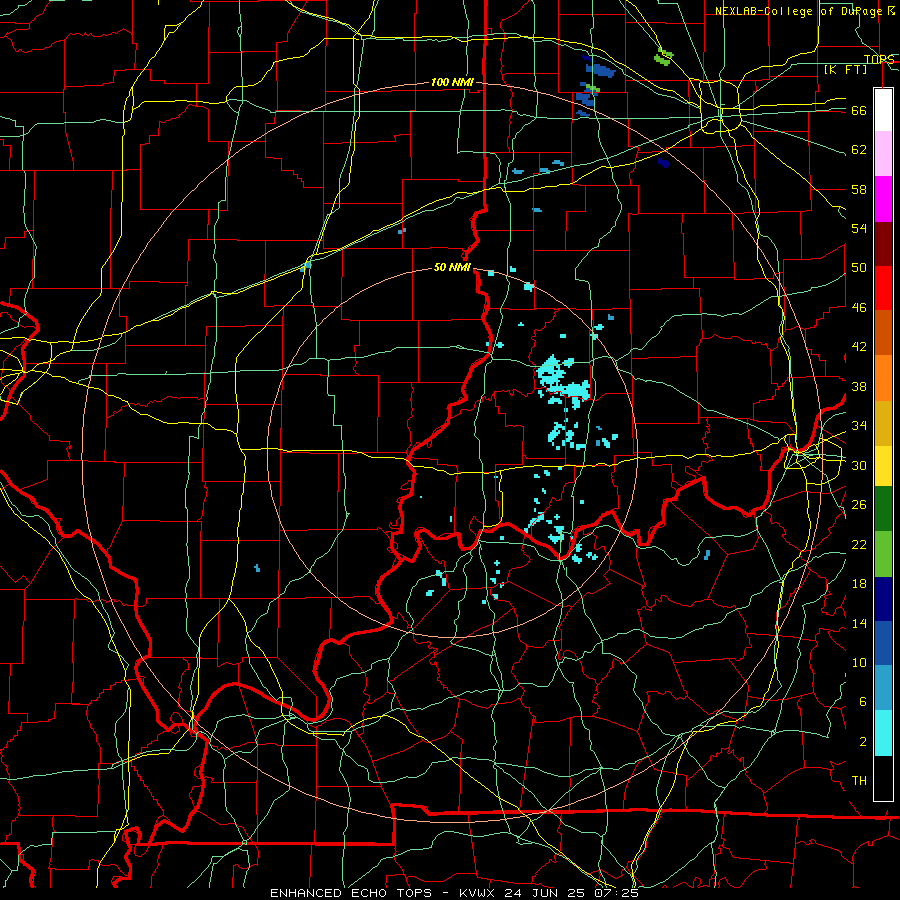
Task: Click the '30' legend value
Action: 859,465
